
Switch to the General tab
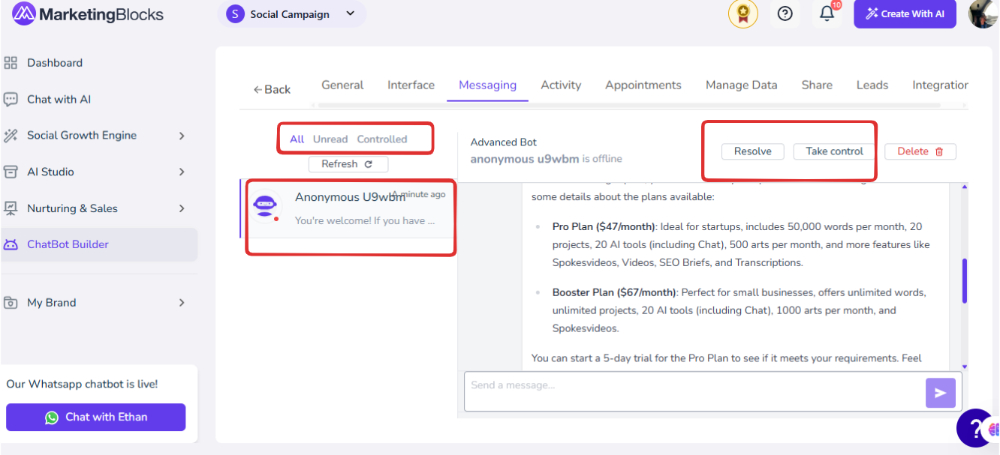click(342, 85)
